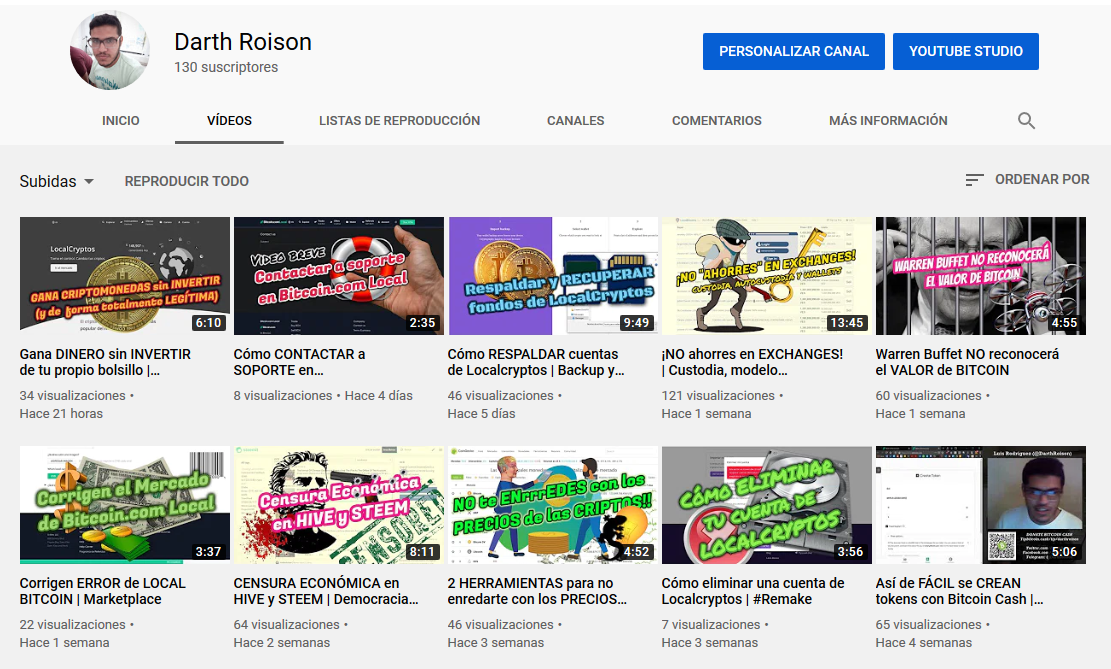
Task: Click the title 'Cómo eliminar una cuenta de Localcryptos'
Action: pyautogui.click(x=752, y=591)
